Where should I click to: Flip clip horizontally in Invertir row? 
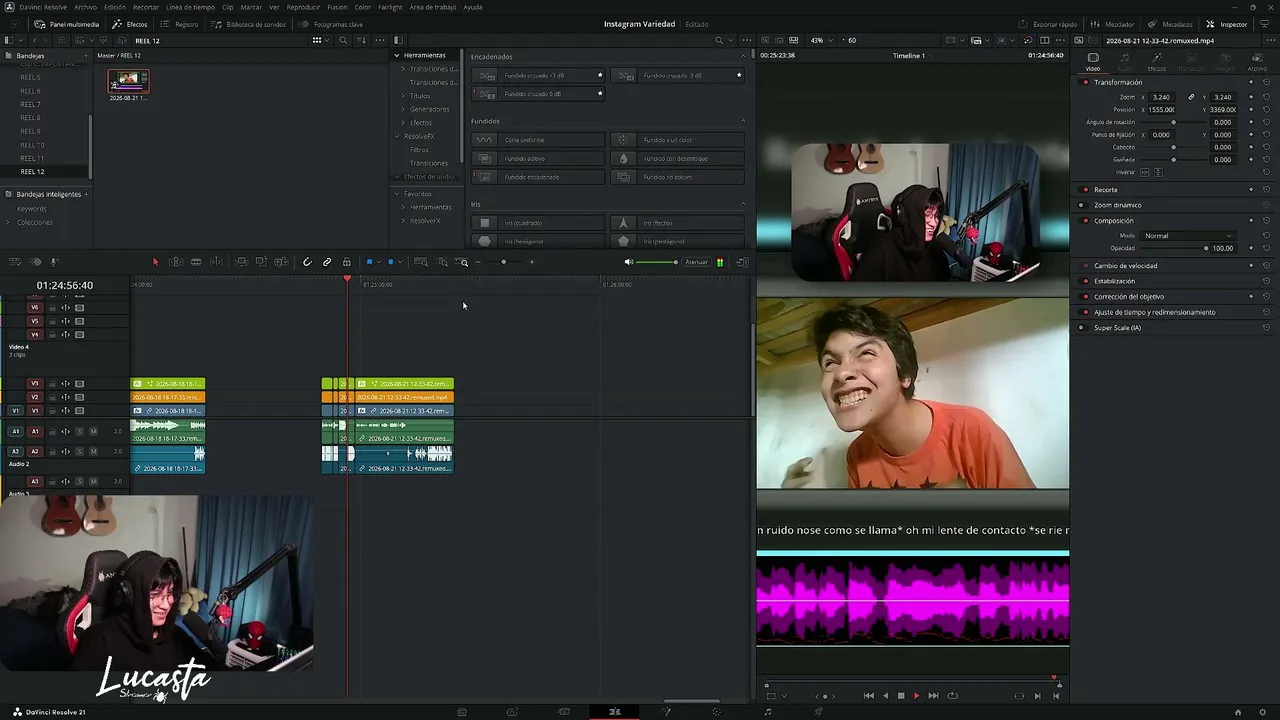tap(1146, 172)
